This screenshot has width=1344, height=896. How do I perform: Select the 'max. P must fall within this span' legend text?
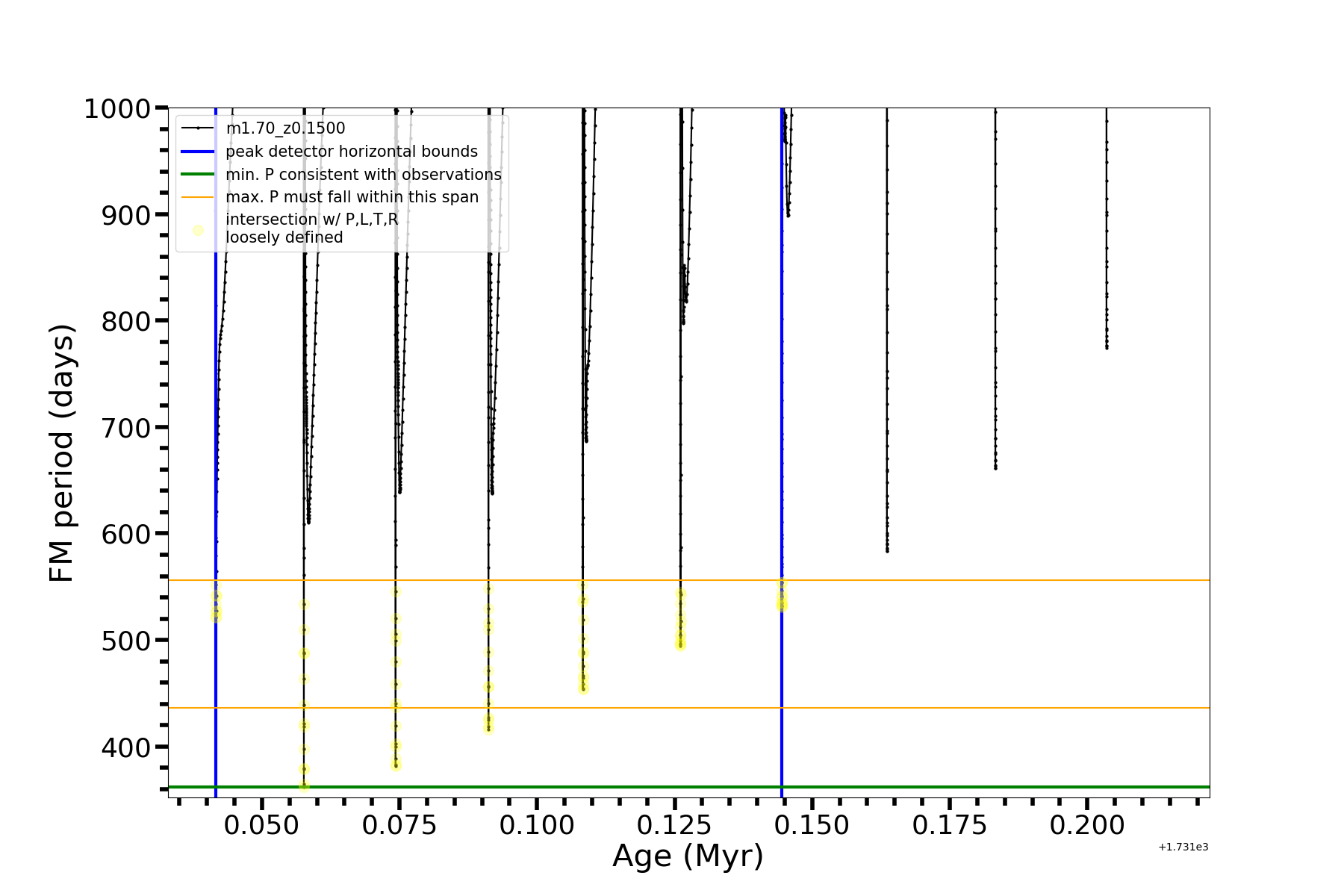[352, 197]
